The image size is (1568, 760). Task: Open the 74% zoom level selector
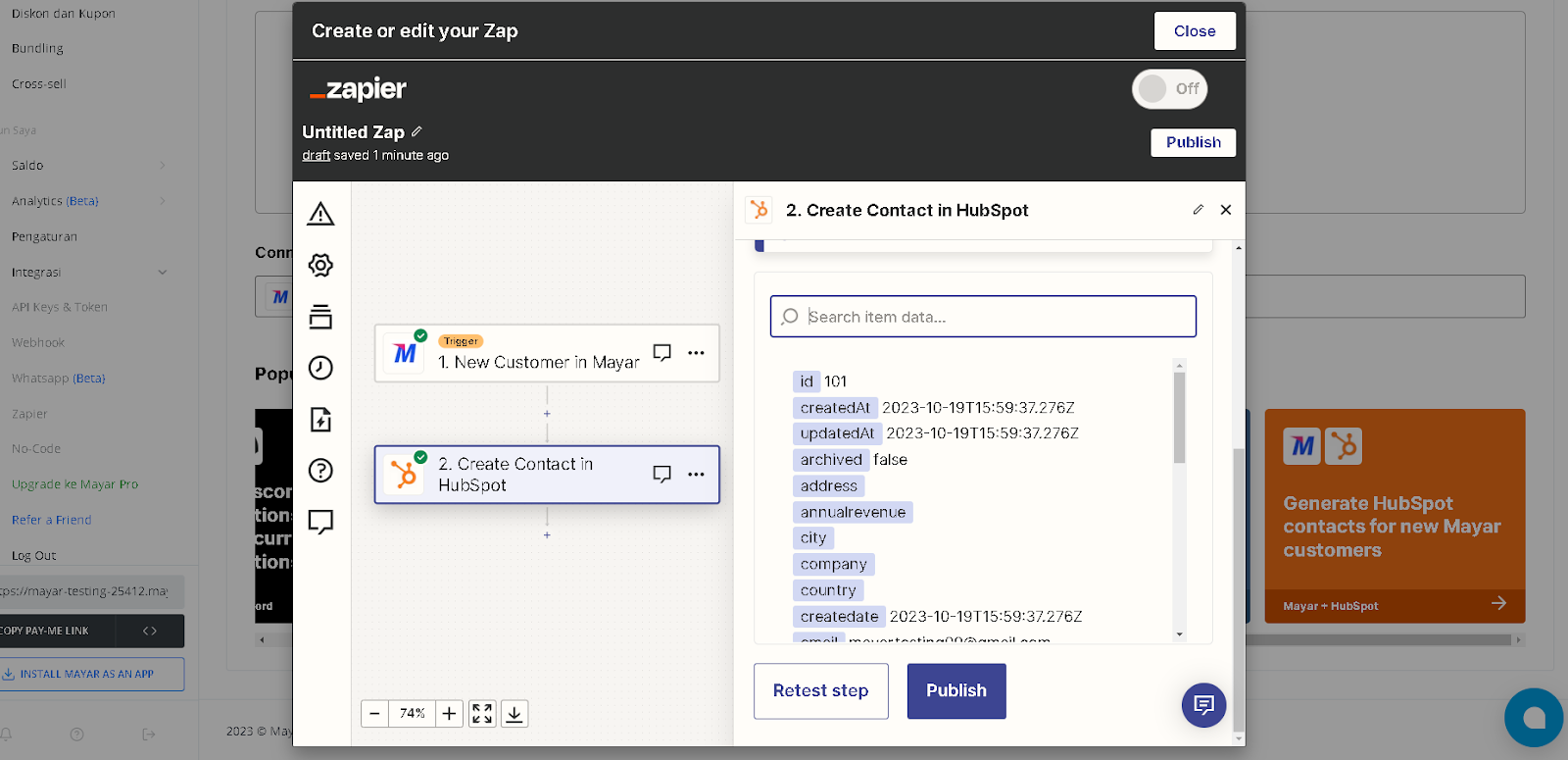(413, 714)
